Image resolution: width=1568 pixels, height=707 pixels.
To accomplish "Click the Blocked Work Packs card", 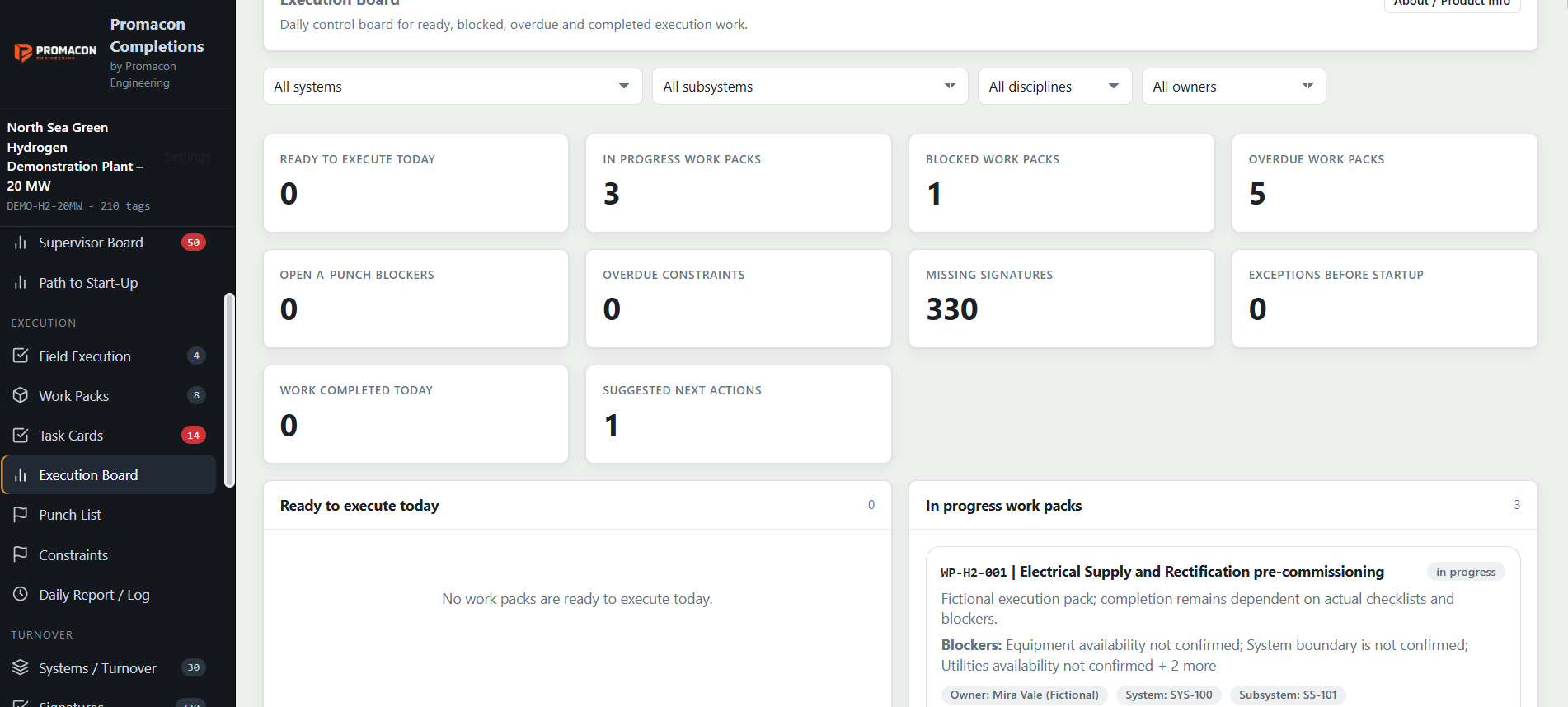I will point(1061,183).
